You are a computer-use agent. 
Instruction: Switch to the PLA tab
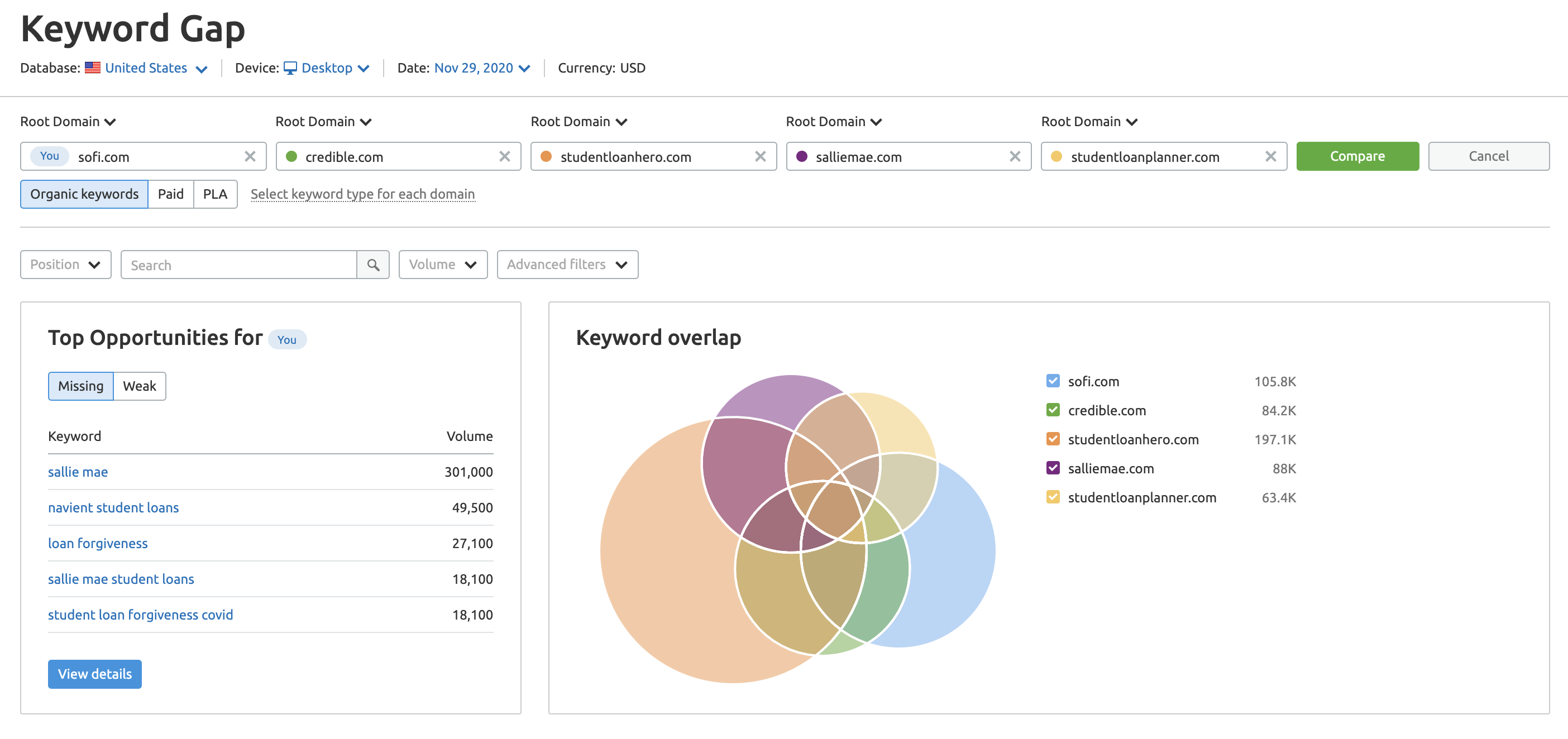[216, 194]
